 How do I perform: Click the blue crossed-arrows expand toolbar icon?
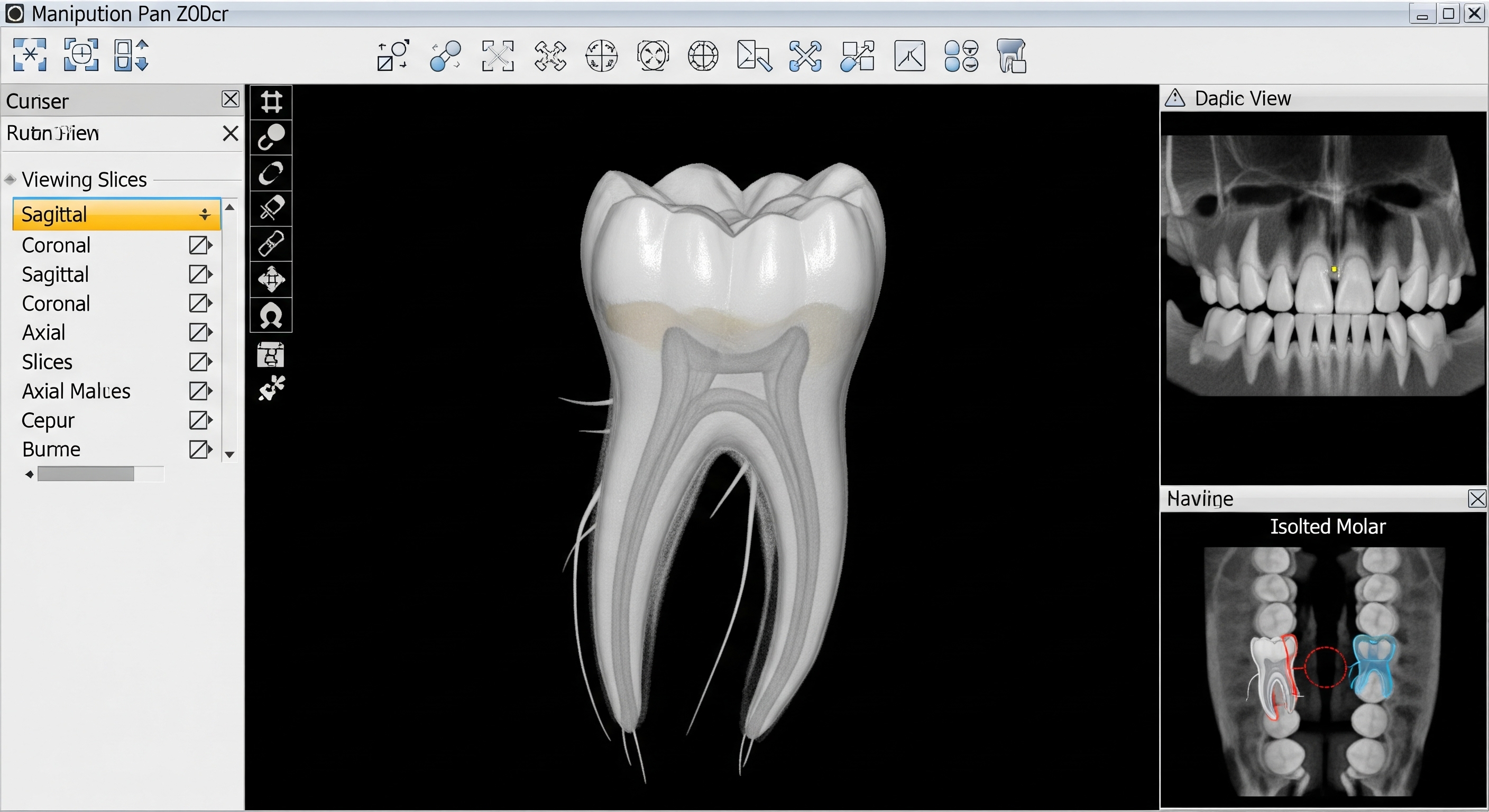805,56
